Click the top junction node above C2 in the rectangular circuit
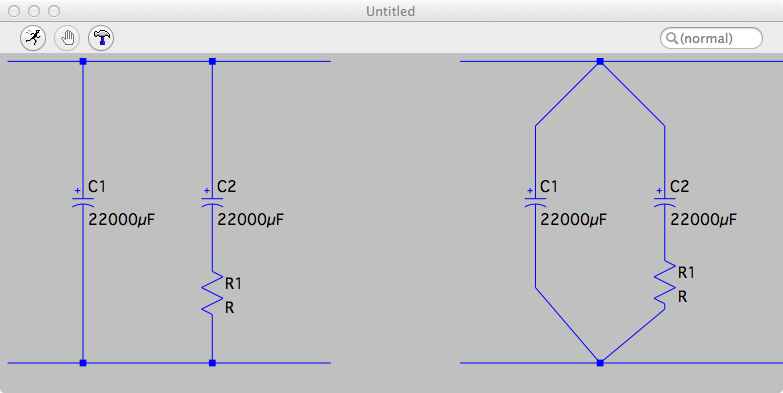The image size is (783, 393). coord(212,61)
